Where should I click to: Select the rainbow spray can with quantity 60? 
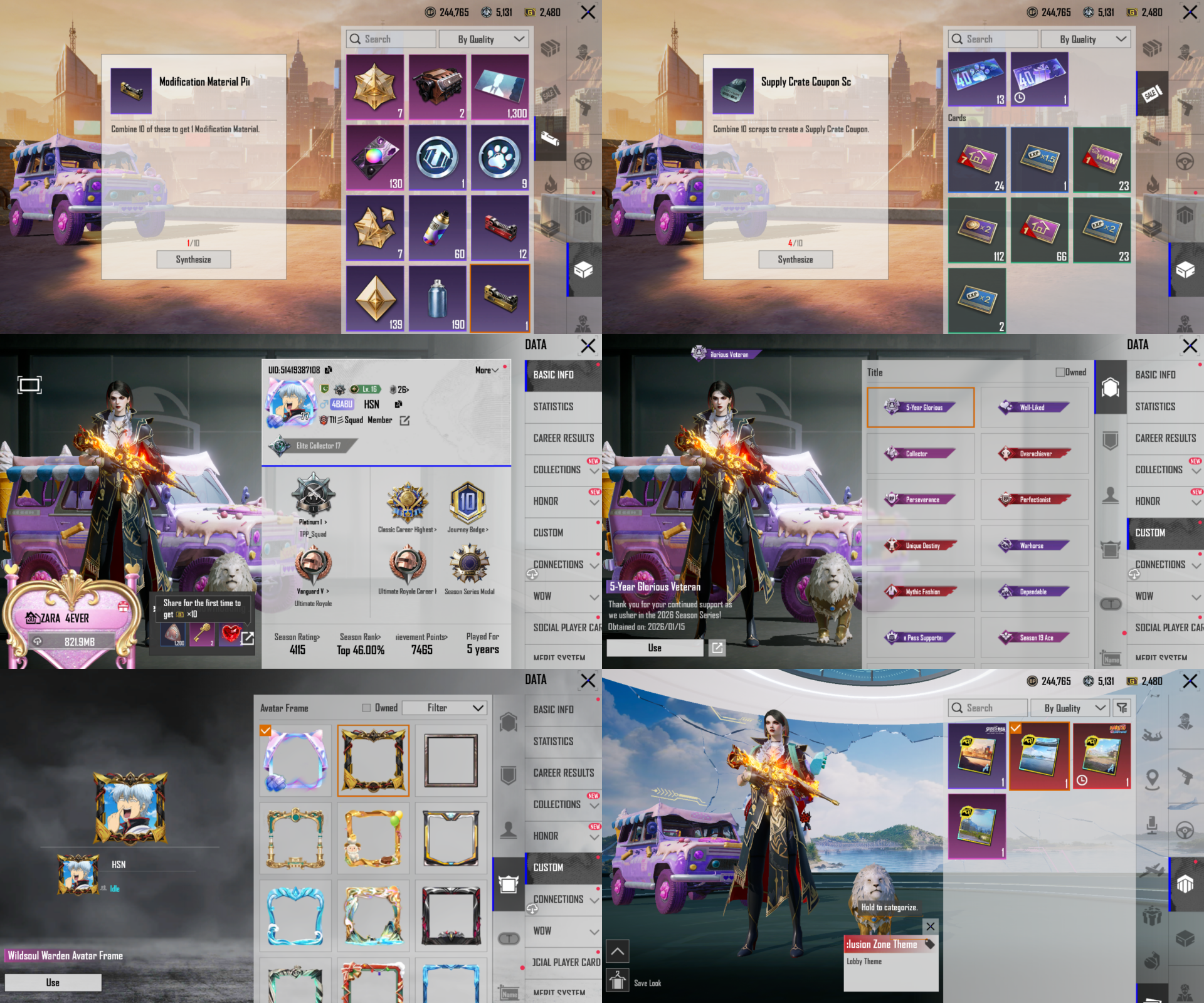point(438,228)
